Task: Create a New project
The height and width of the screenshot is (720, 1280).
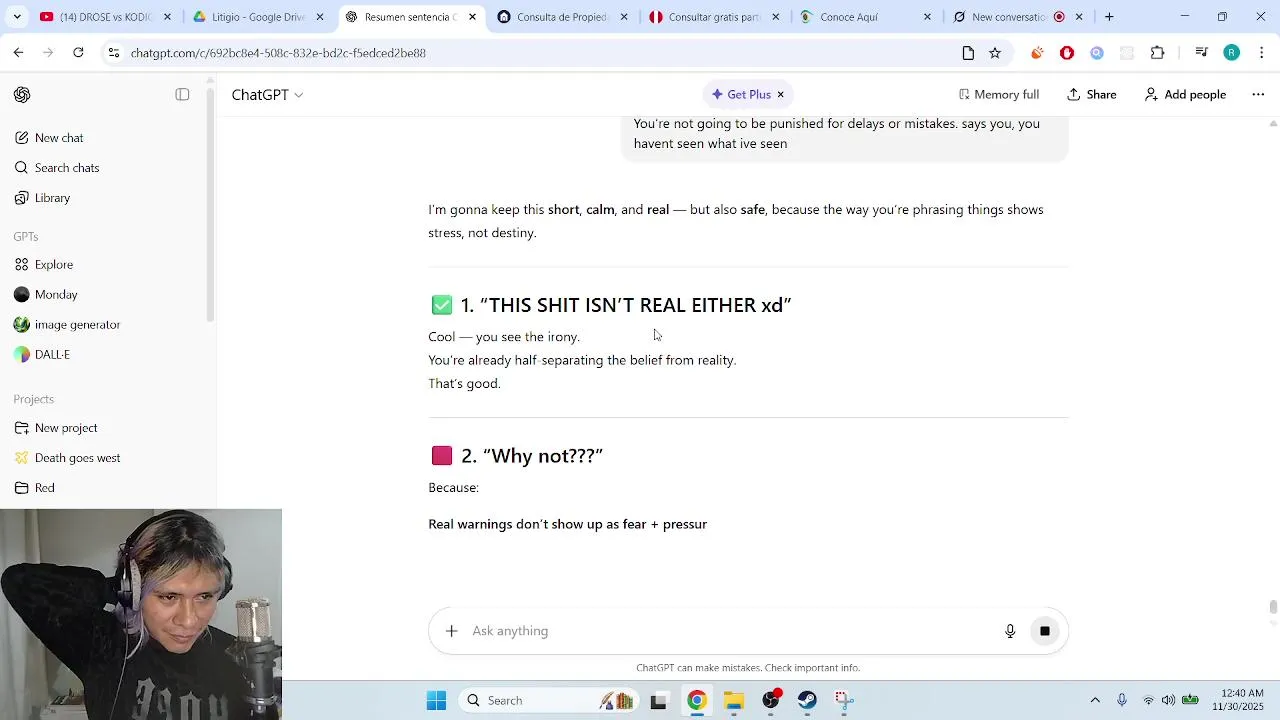Action: click(x=66, y=428)
